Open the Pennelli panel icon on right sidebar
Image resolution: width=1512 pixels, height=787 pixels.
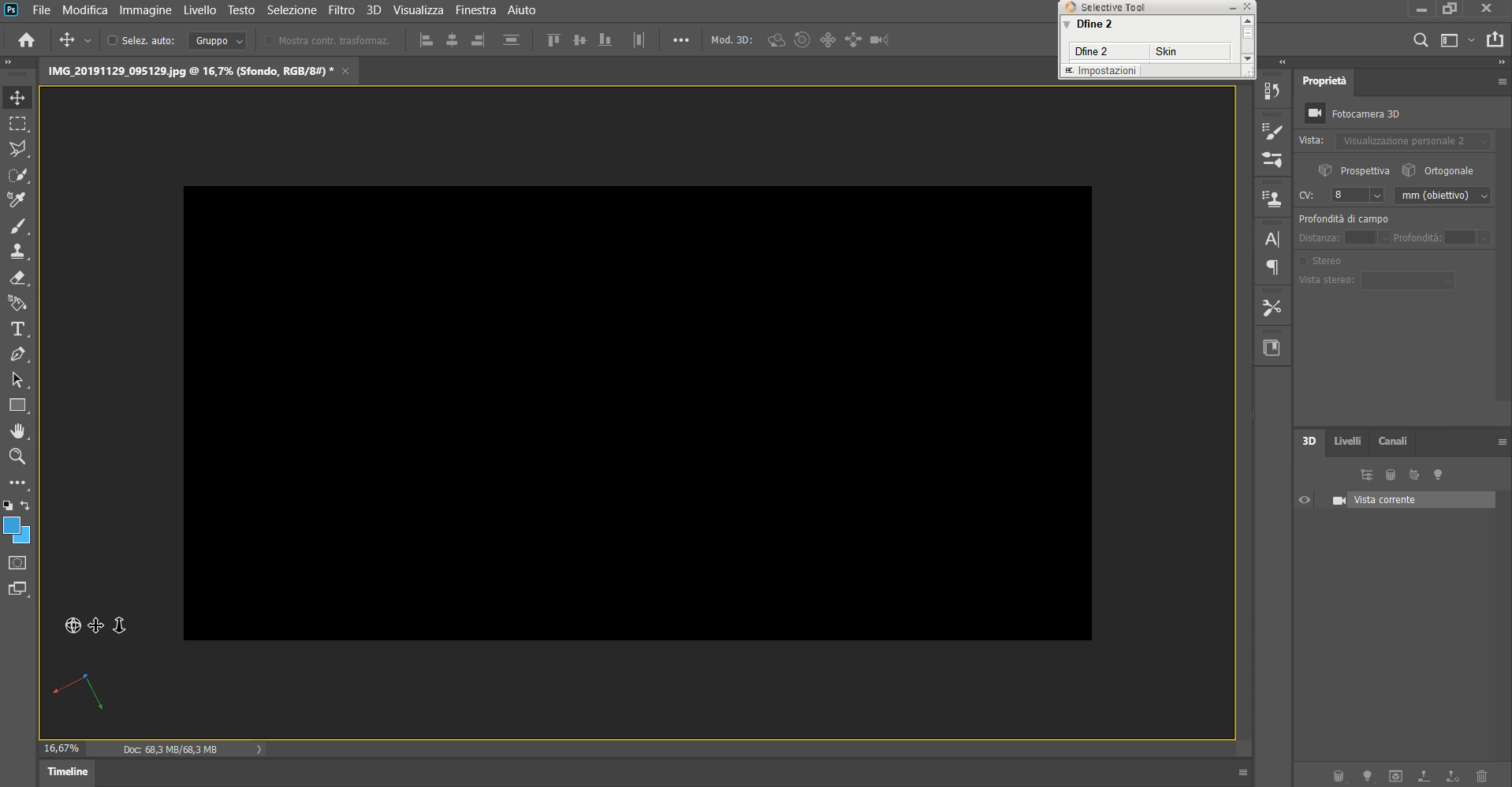click(1272, 132)
